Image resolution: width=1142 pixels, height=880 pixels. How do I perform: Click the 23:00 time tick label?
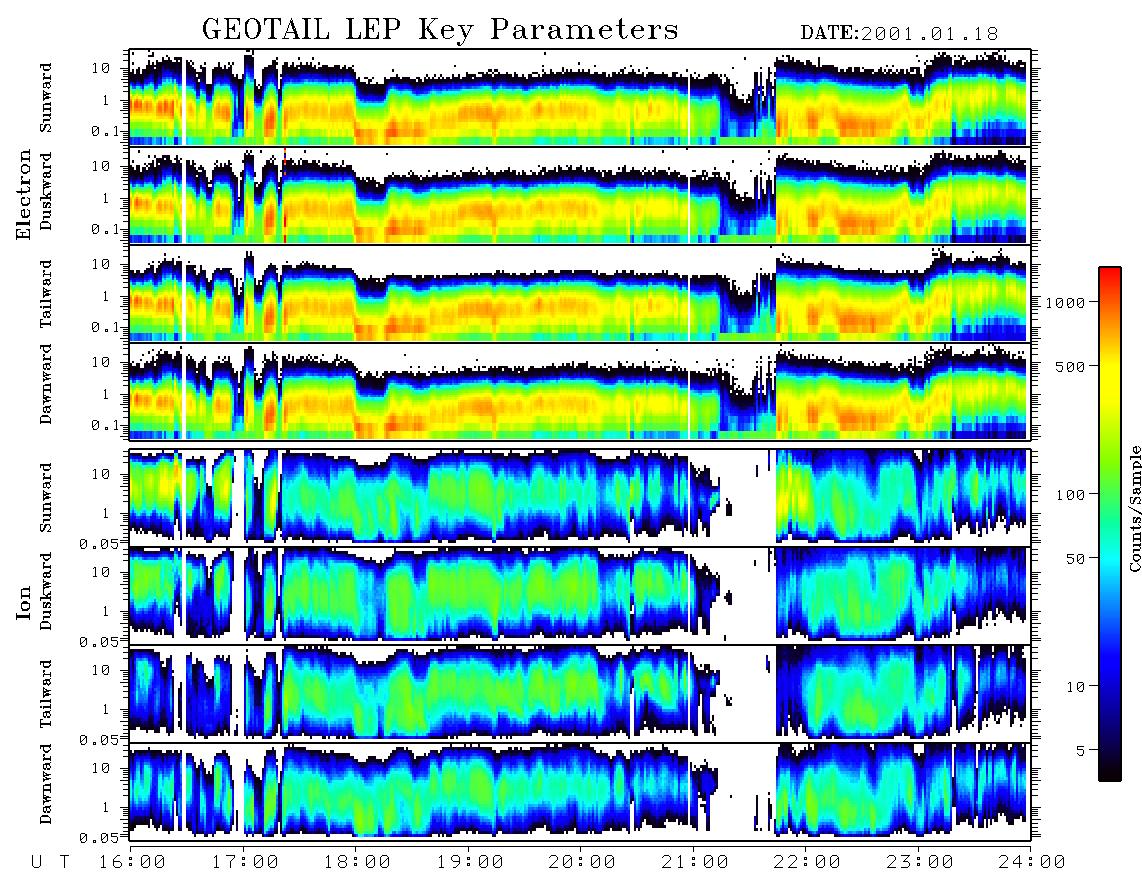pos(919,862)
